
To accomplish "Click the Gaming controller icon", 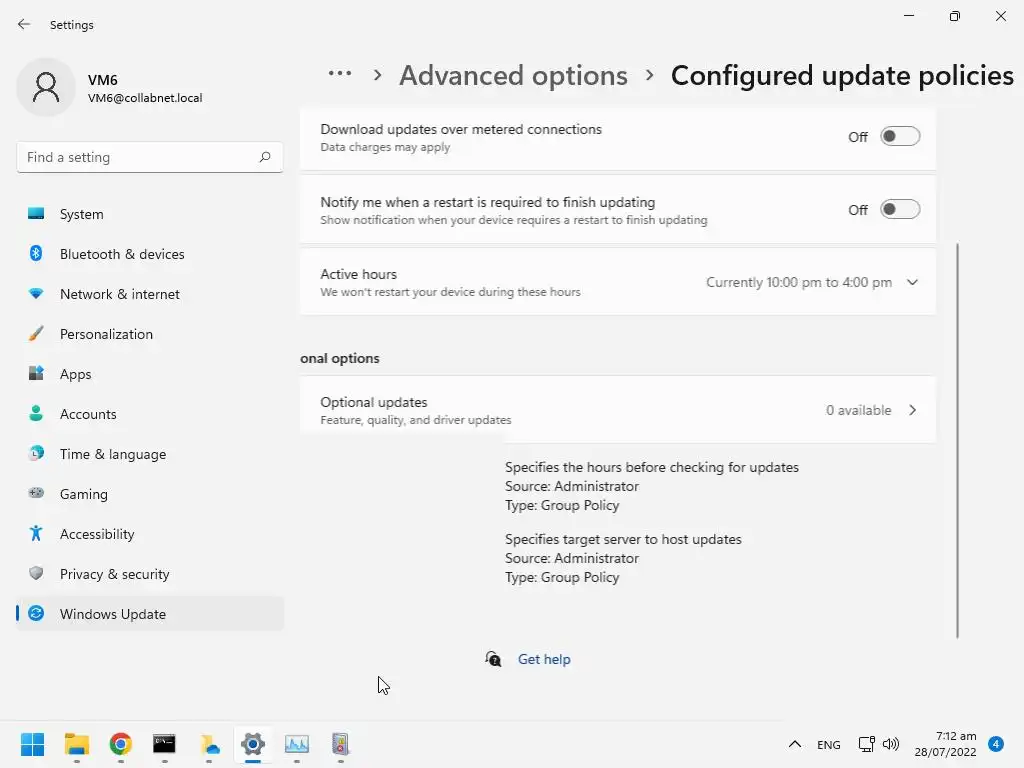I will pos(36,494).
